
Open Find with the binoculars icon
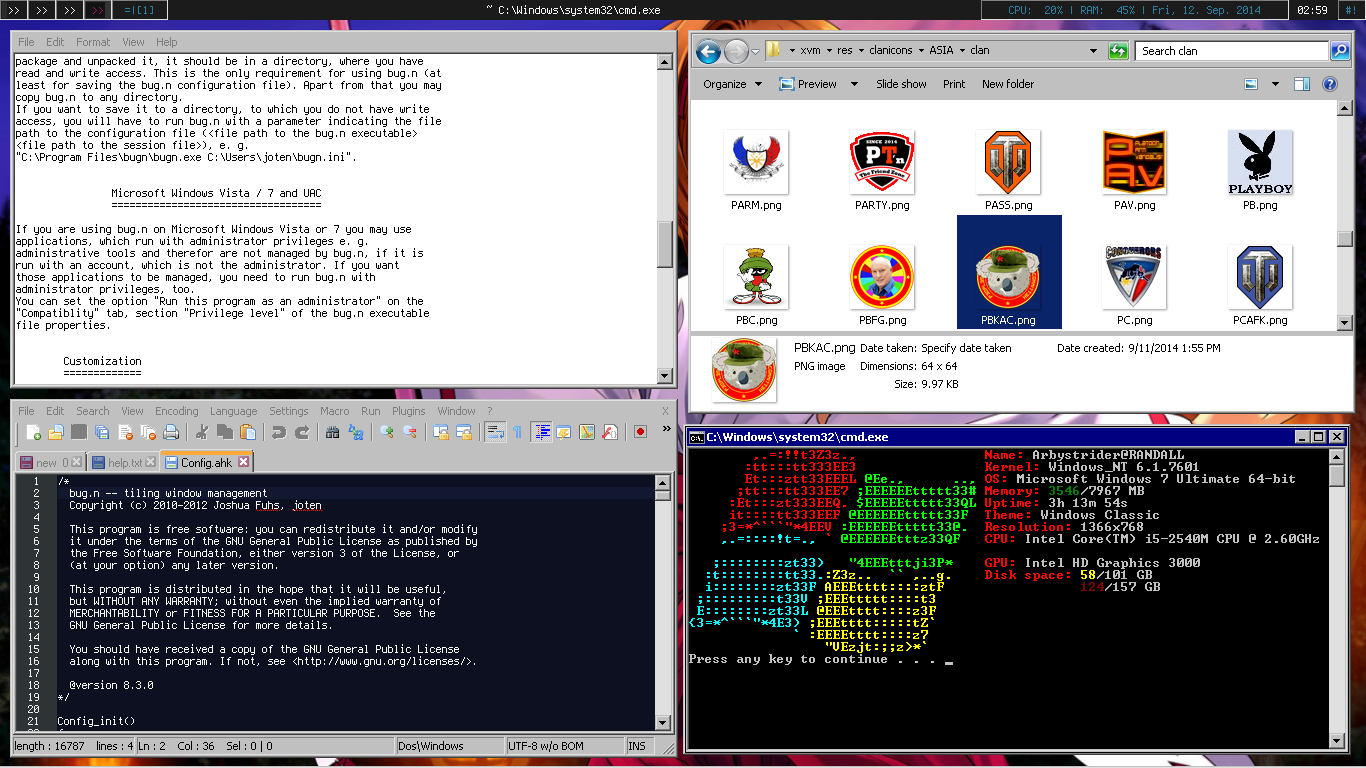333,432
